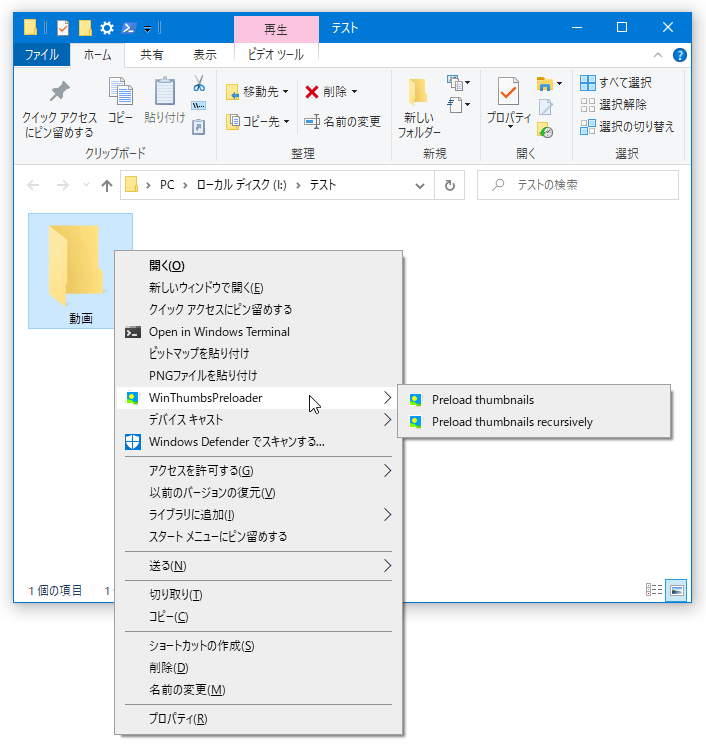The width and height of the screenshot is (706, 747).
Task: Click the Rename (名前の変更) ribbon button
Action: pyautogui.click(x=343, y=122)
